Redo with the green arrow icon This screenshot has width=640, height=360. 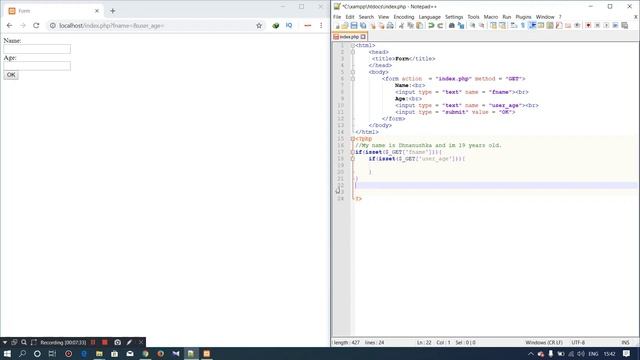click(x=440, y=26)
